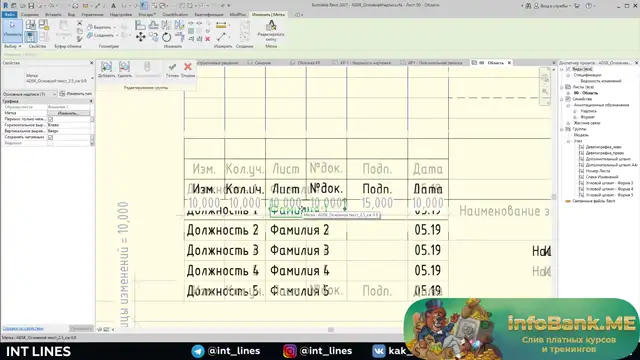Click the Edit Type icon in Properties

click(62, 94)
